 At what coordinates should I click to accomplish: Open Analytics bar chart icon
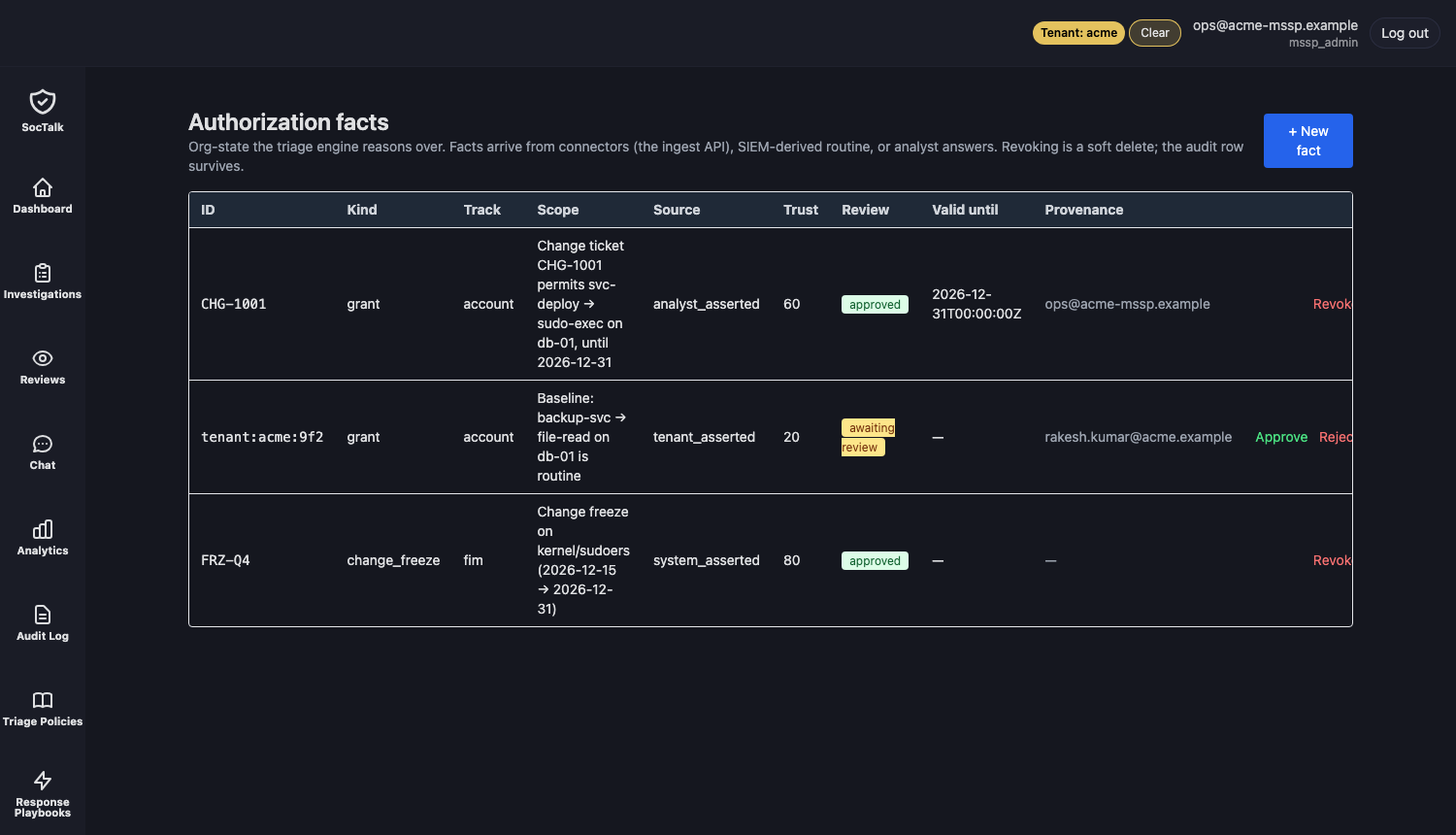click(x=43, y=529)
